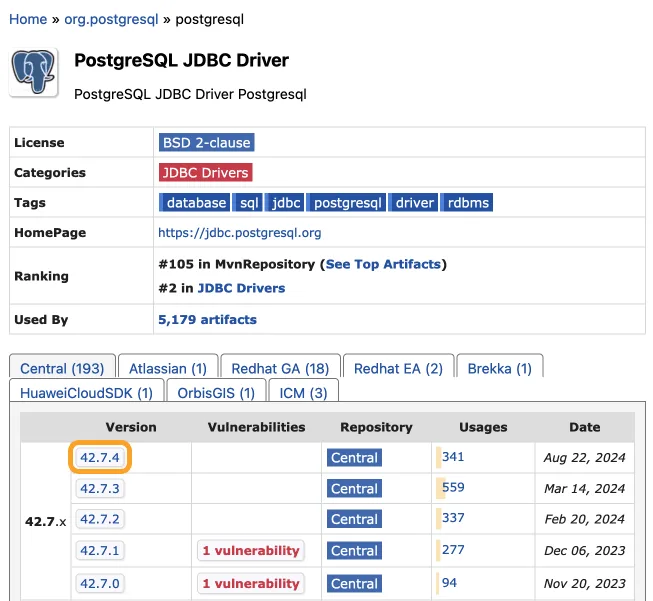Click the BSD 2-clause license badge

207,142
